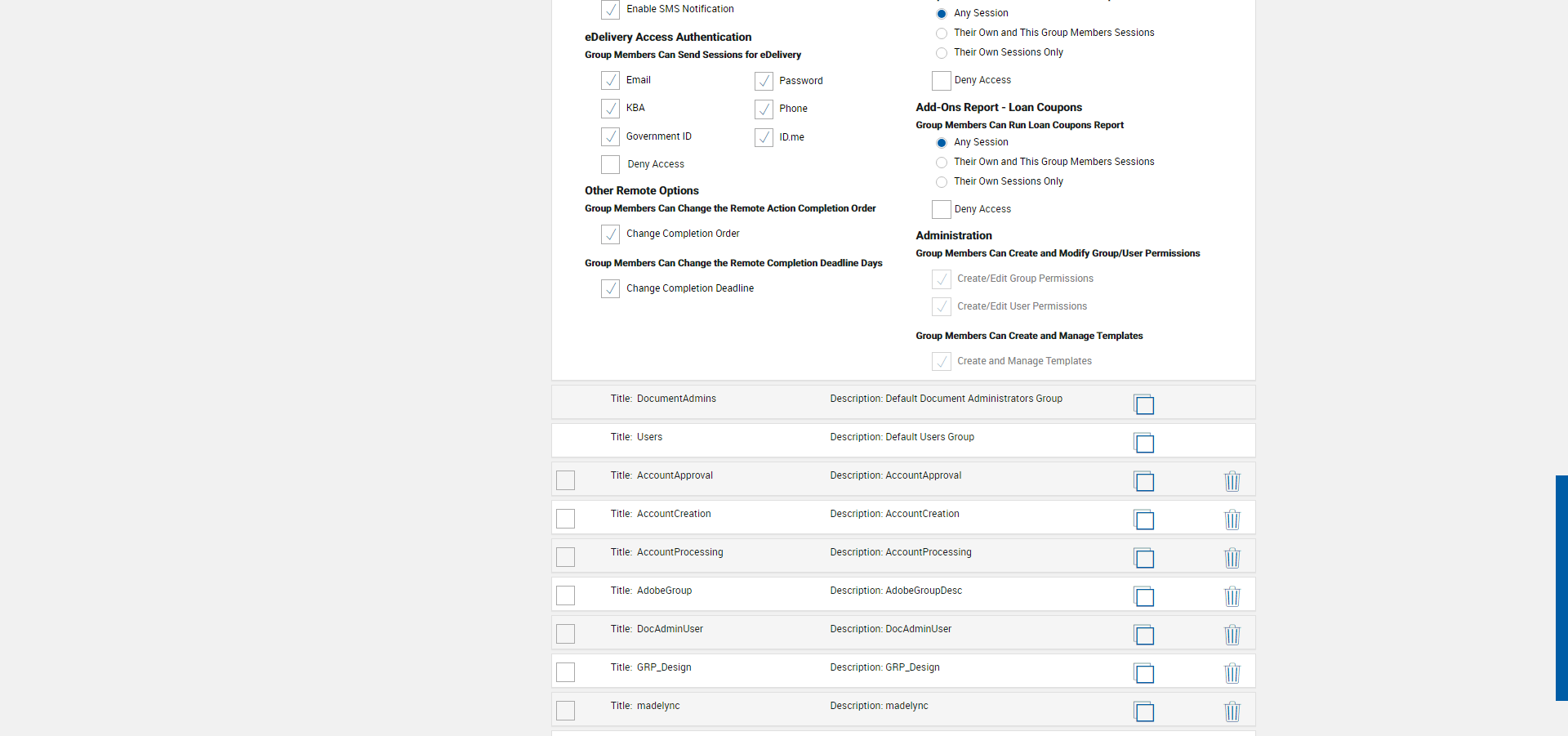Viewport: 1568px width, 736px height.
Task: Check Deny Access under eDelivery Access Authentication
Action: 610,164
